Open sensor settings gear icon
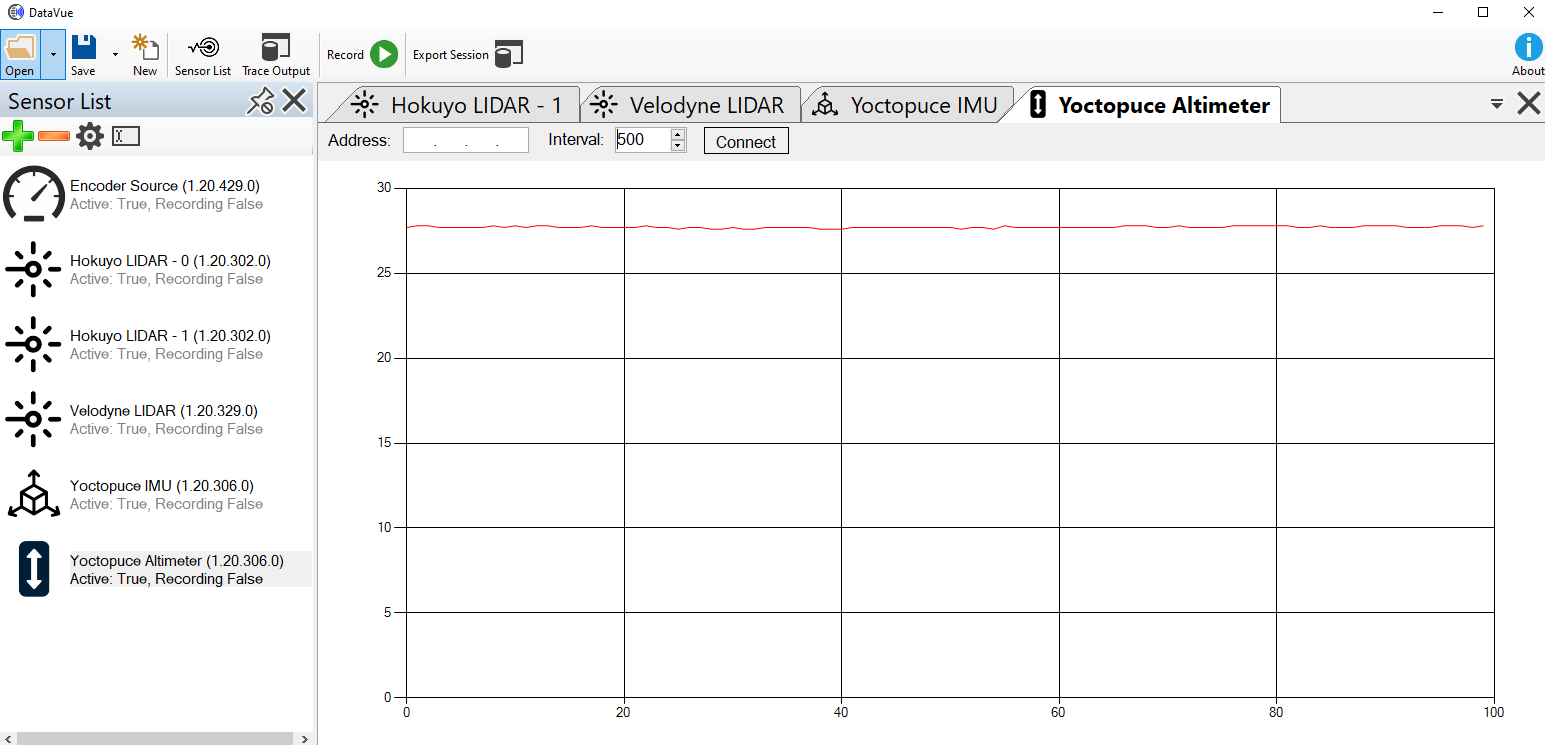The image size is (1545, 745). 90,136
